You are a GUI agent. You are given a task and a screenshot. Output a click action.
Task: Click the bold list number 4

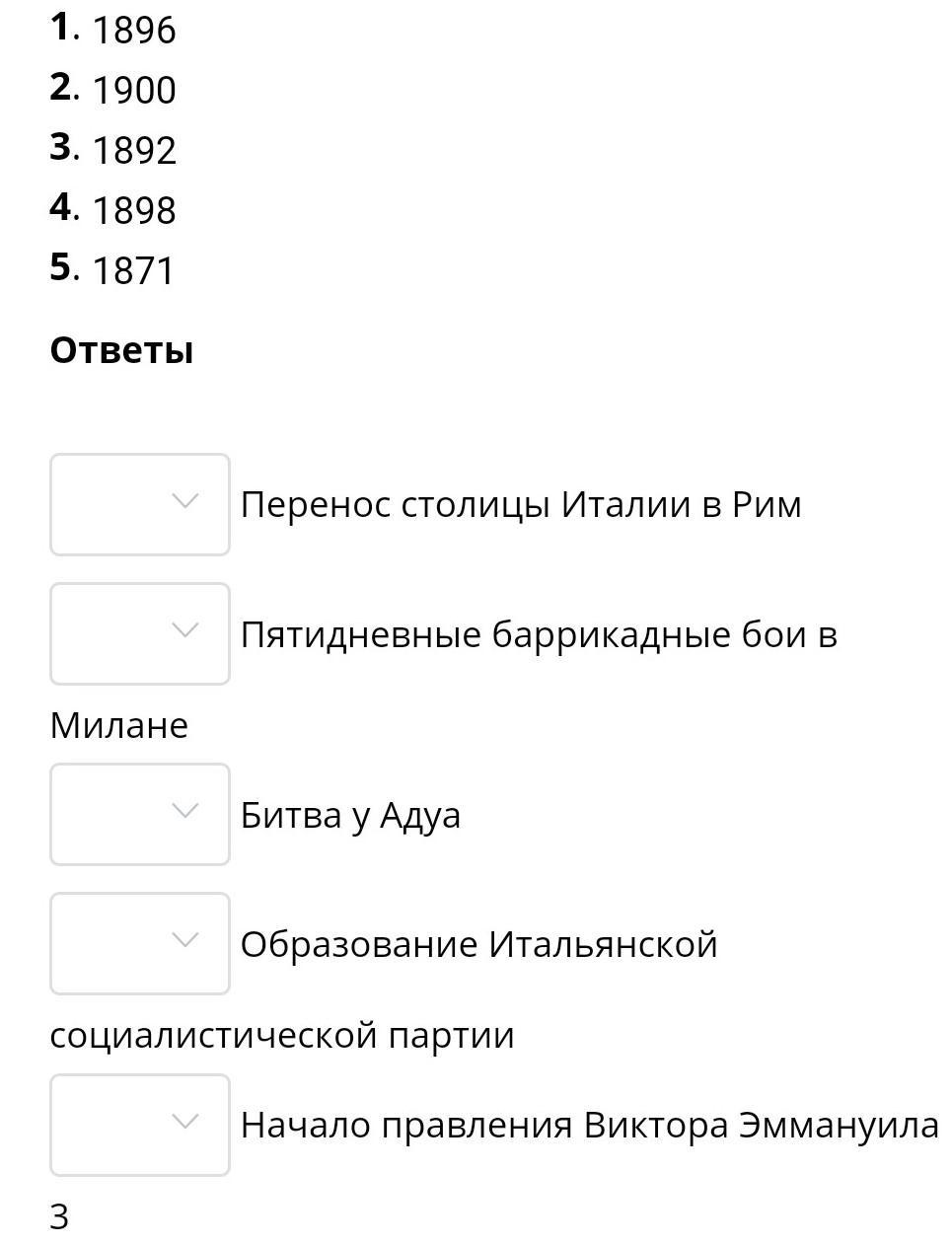(x=61, y=208)
